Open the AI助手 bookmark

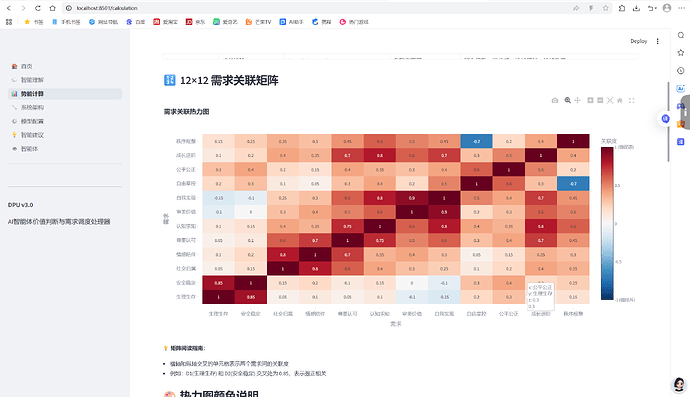point(291,22)
